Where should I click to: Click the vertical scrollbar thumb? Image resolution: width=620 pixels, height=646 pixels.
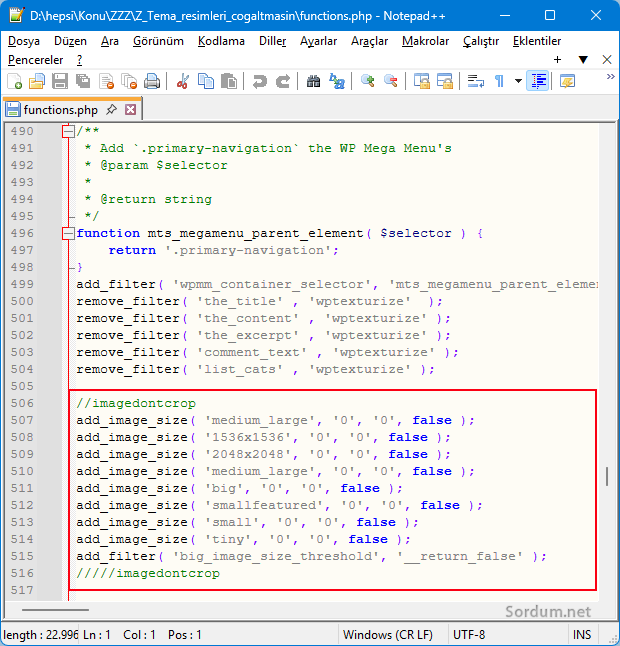tap(607, 476)
